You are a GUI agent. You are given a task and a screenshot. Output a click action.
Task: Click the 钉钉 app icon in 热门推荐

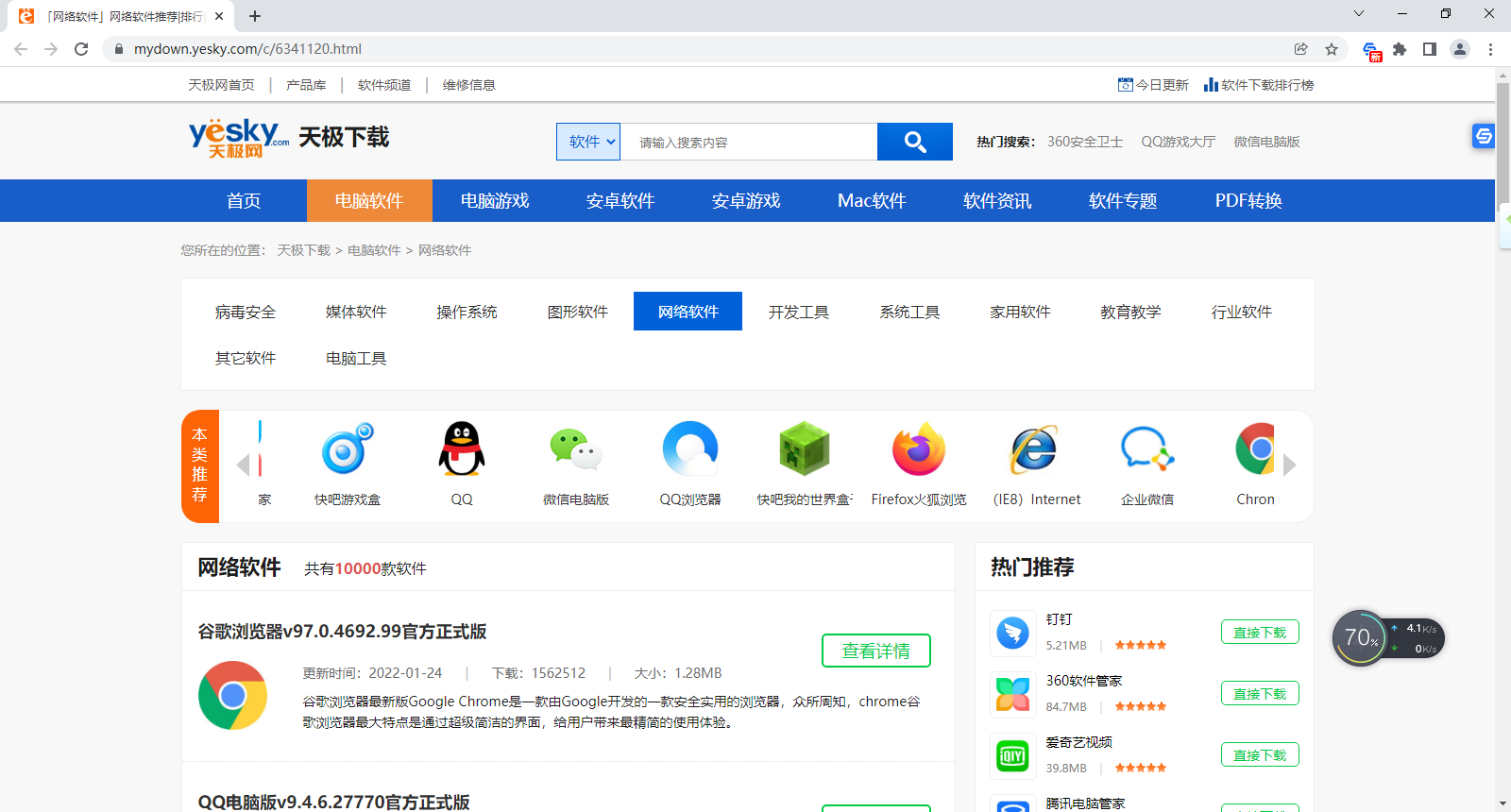pyautogui.click(x=1012, y=633)
